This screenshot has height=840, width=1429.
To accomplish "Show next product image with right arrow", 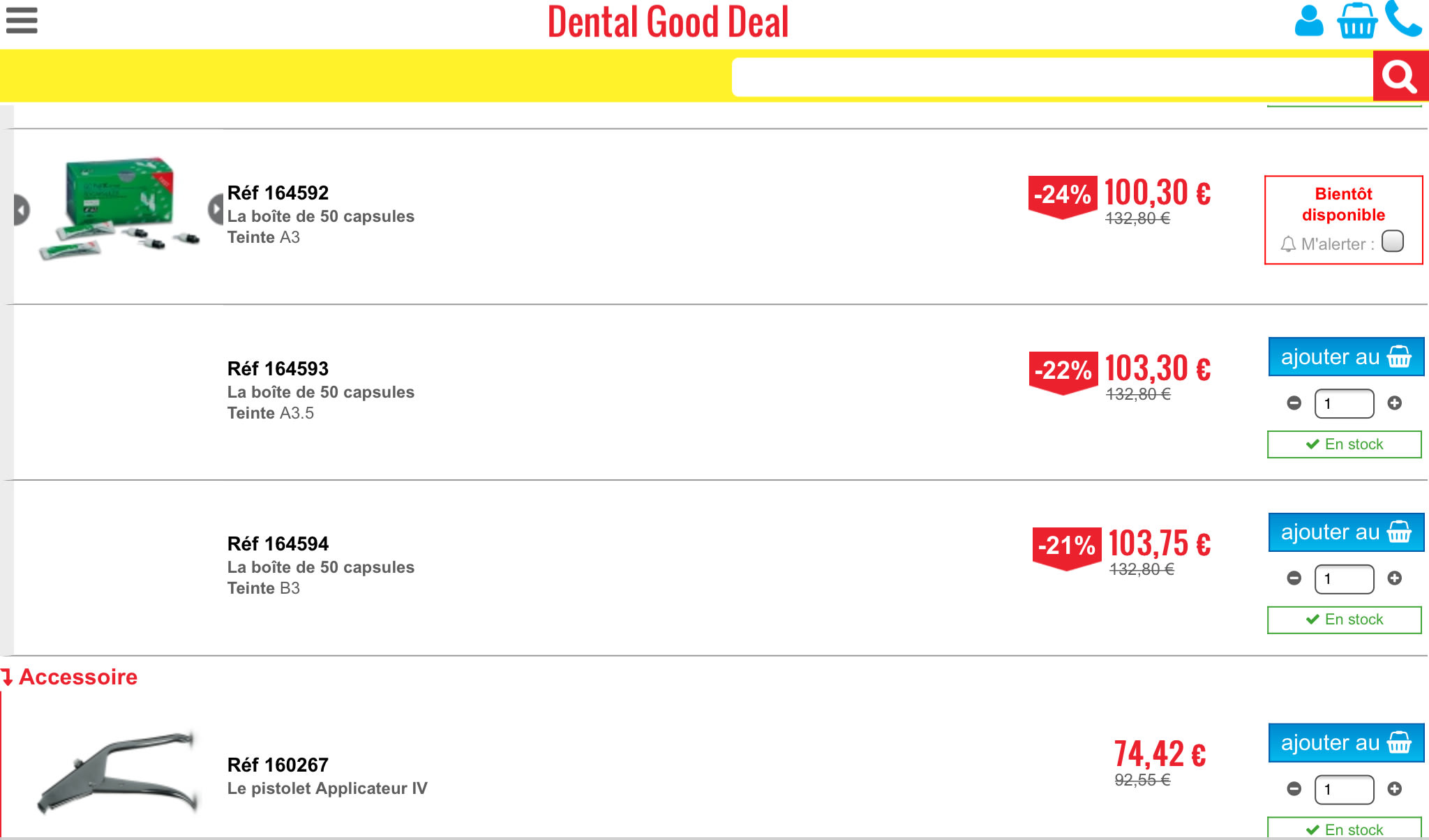I will 216,209.
